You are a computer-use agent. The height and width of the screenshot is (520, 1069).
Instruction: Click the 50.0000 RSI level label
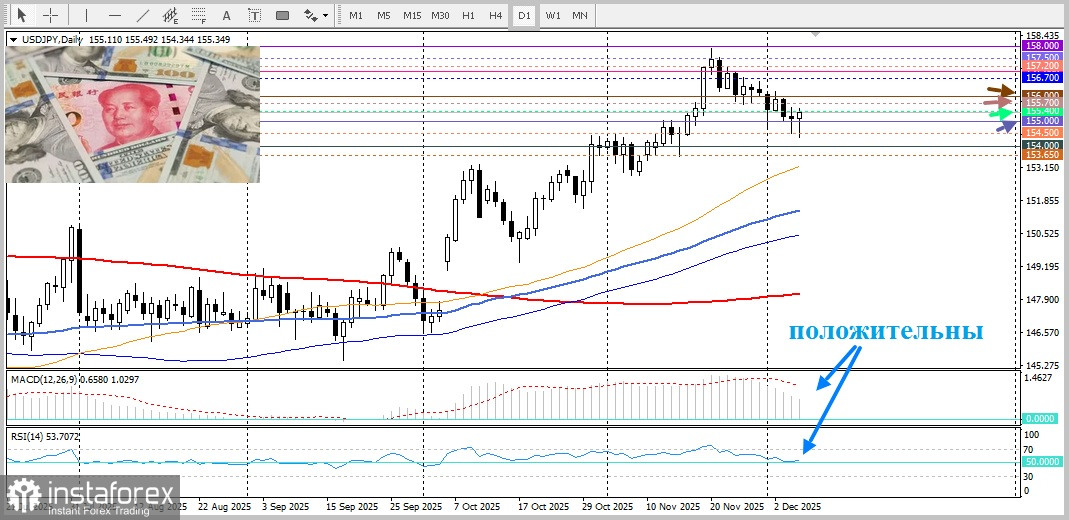1041,462
